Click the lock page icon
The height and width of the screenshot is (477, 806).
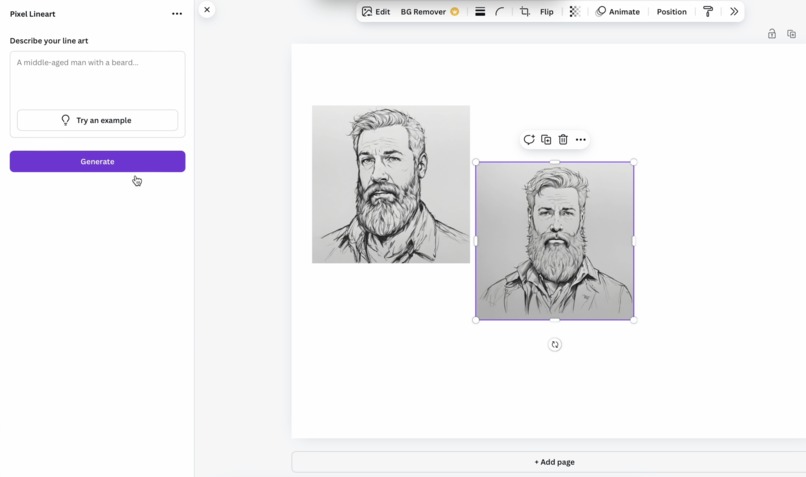pos(772,34)
